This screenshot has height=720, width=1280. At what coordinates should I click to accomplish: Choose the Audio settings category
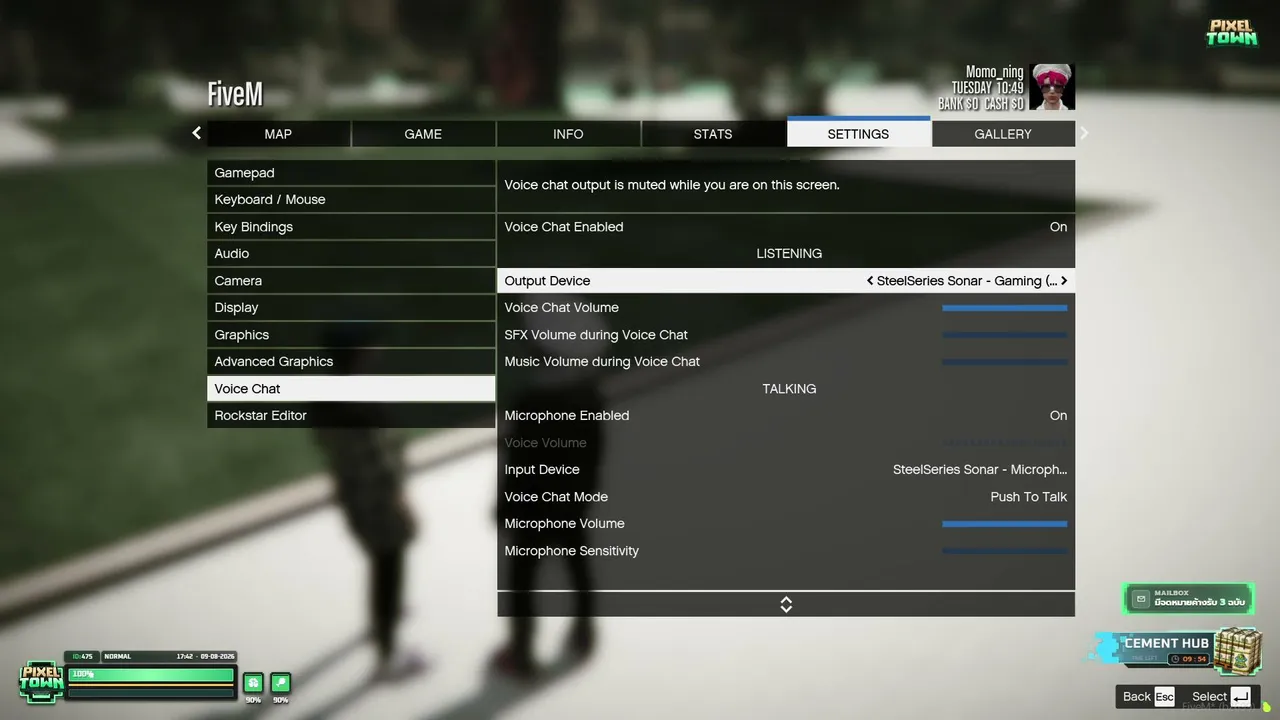[351, 254]
